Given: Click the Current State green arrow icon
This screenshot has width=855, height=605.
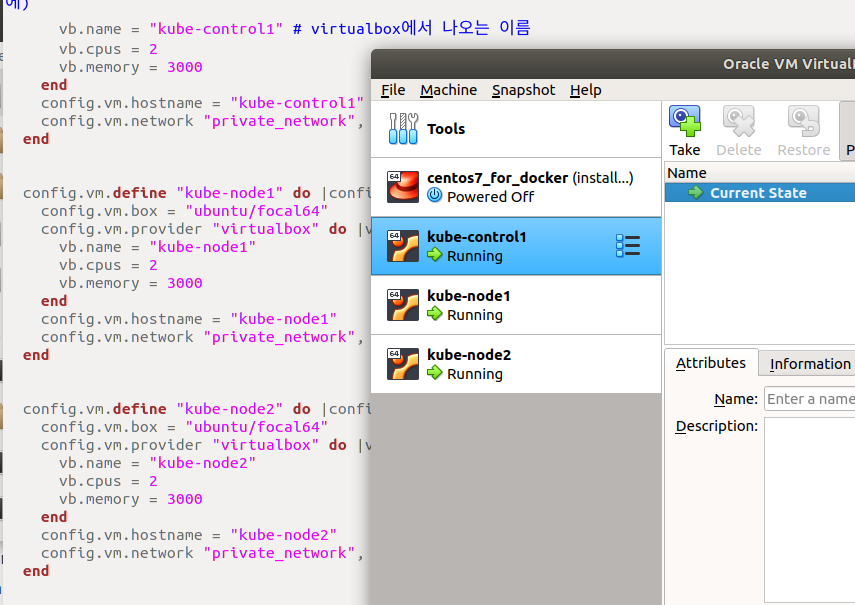Looking at the screenshot, I should [696, 192].
